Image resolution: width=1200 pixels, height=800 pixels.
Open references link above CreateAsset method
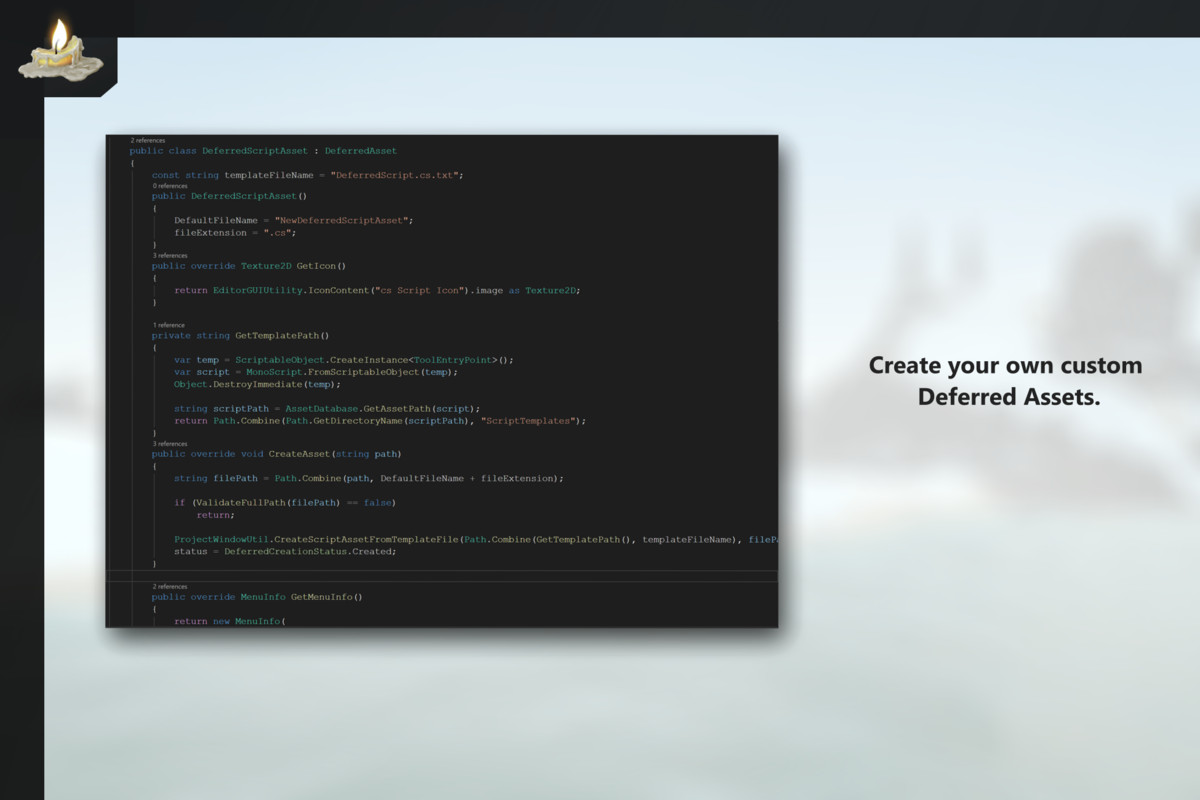coord(170,443)
